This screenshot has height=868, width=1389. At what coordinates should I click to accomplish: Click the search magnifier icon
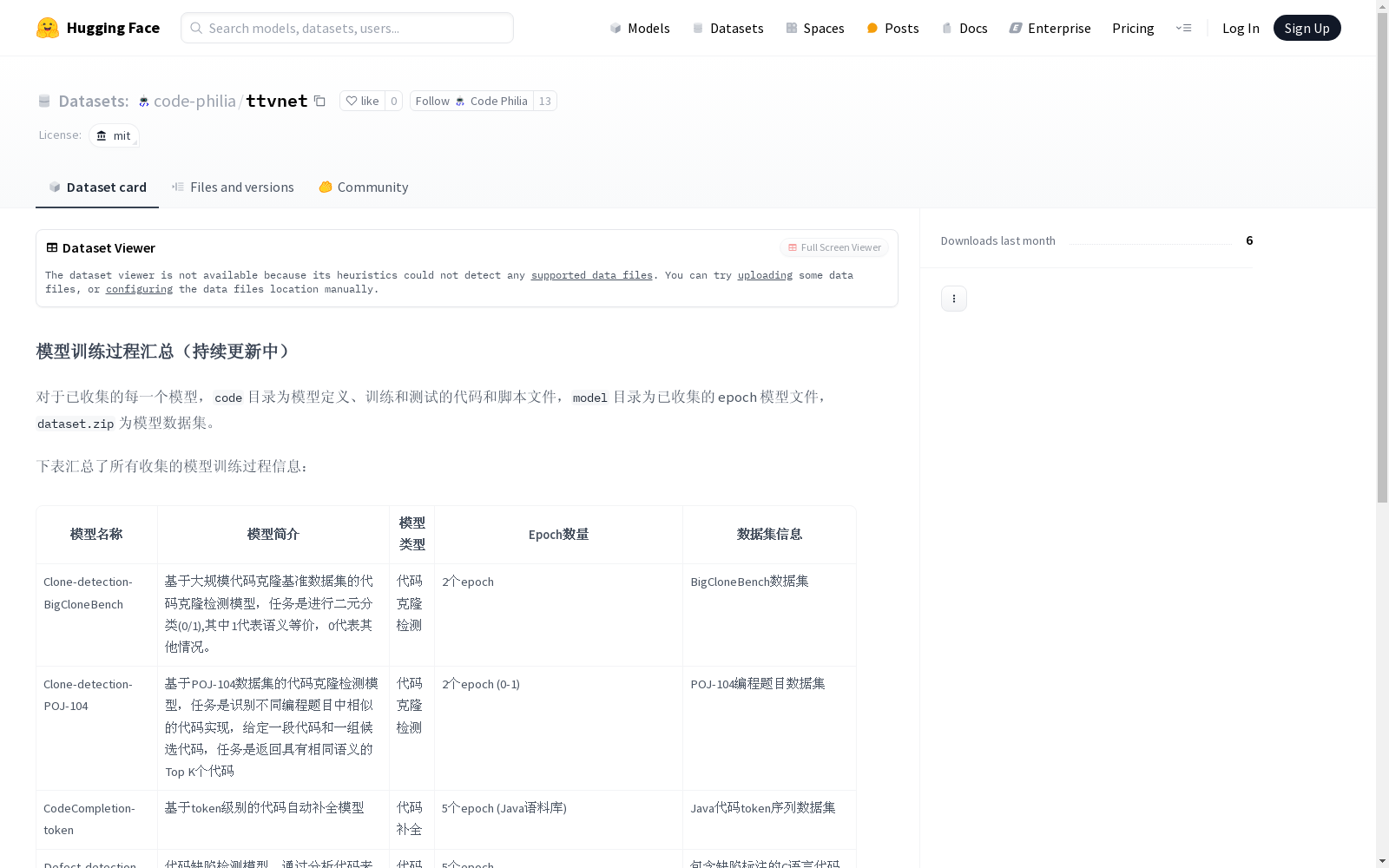[196, 28]
